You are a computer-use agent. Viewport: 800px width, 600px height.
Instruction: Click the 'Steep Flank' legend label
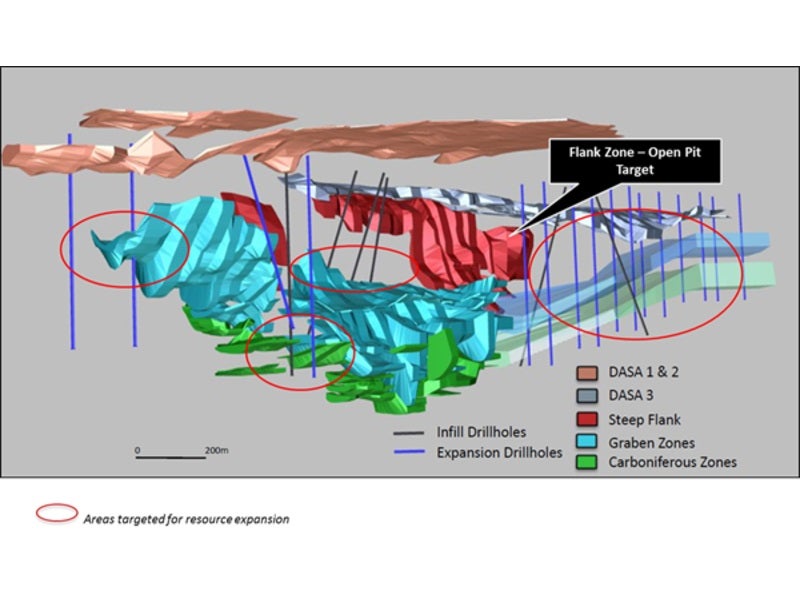pos(644,420)
